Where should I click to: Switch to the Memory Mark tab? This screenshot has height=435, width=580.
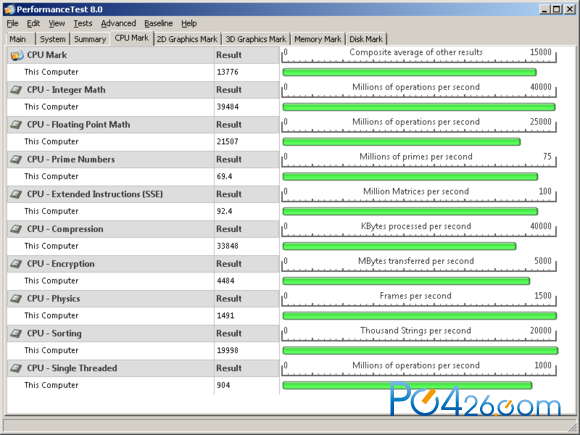coord(318,39)
